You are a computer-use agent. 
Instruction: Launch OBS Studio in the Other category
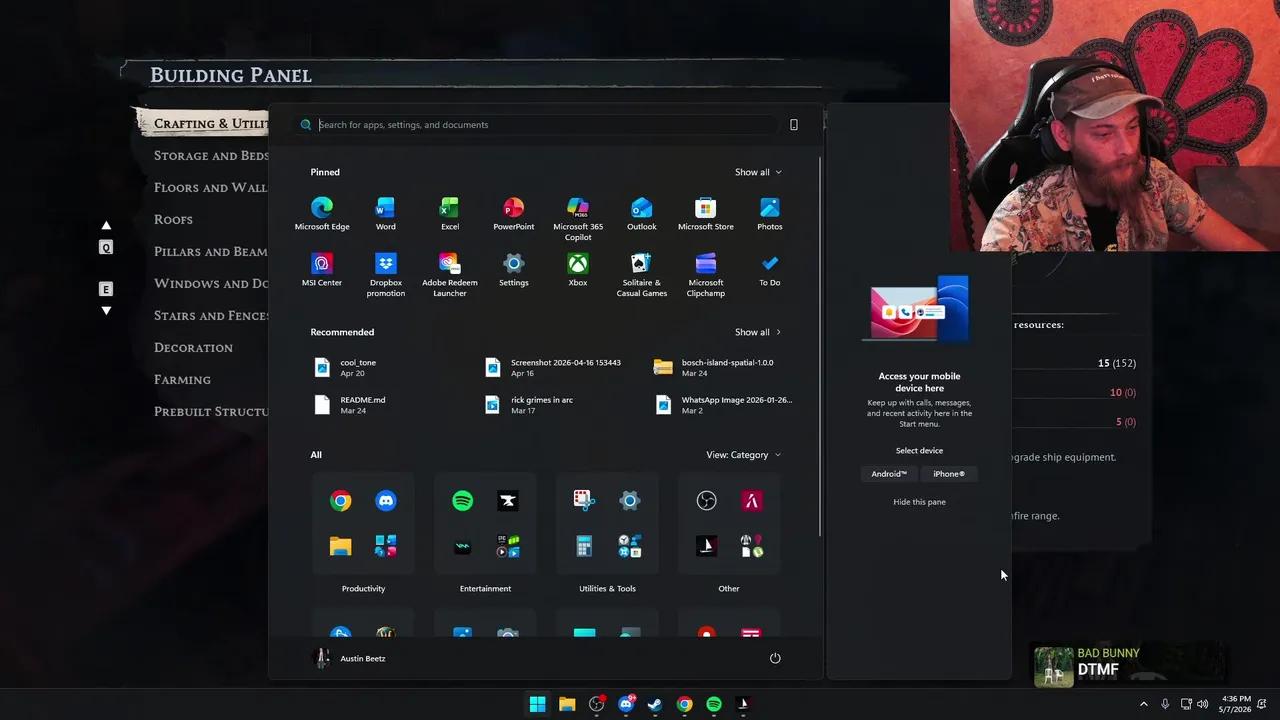(x=707, y=501)
